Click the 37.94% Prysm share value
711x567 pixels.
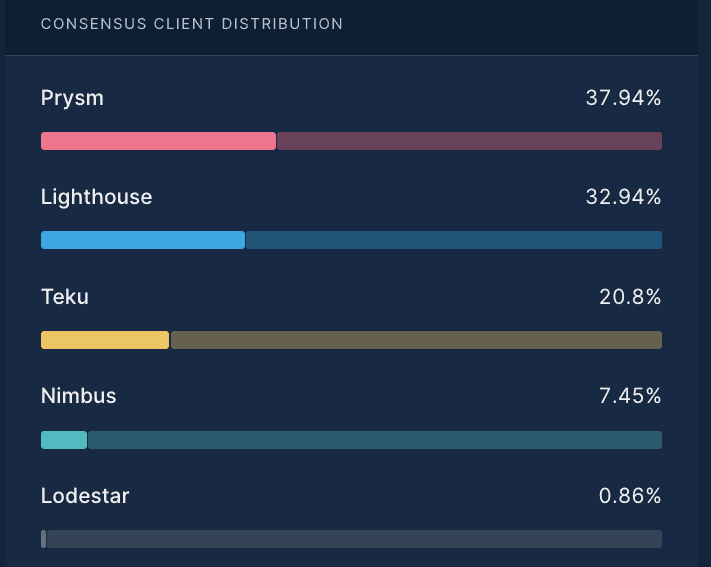[623, 98]
